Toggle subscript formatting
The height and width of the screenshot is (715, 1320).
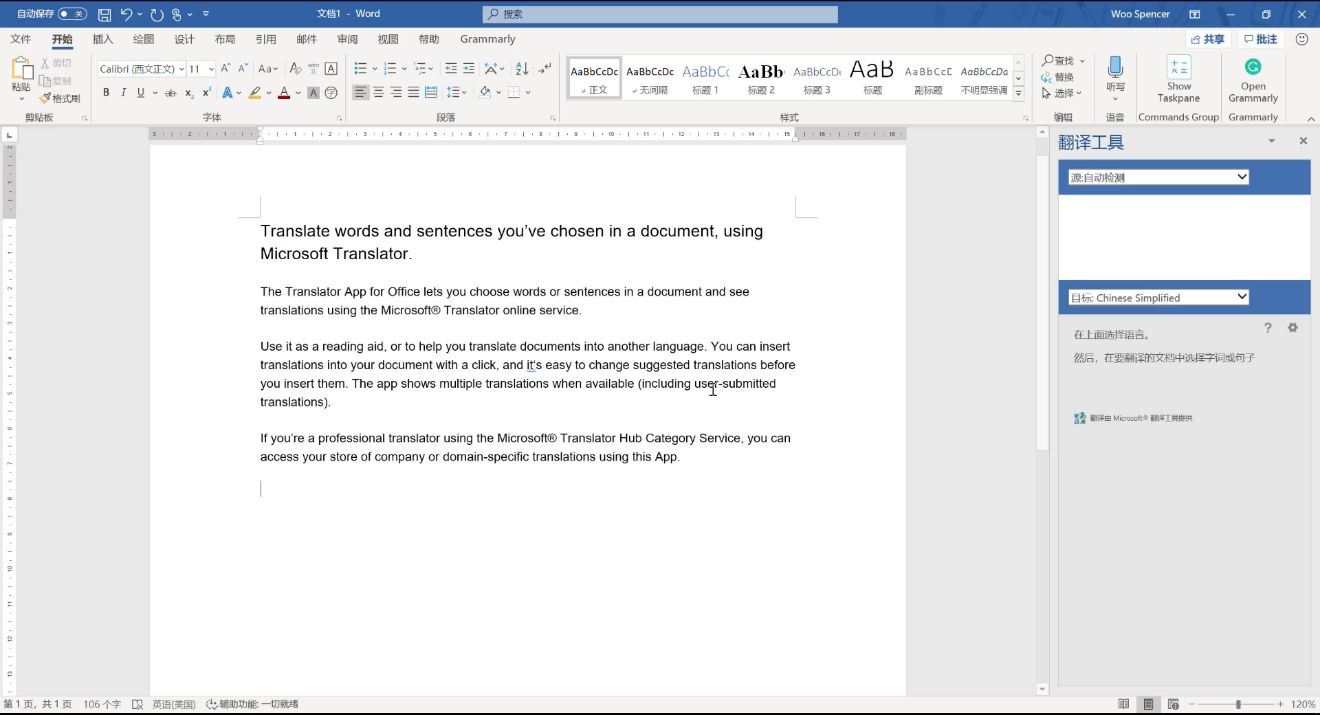point(189,93)
